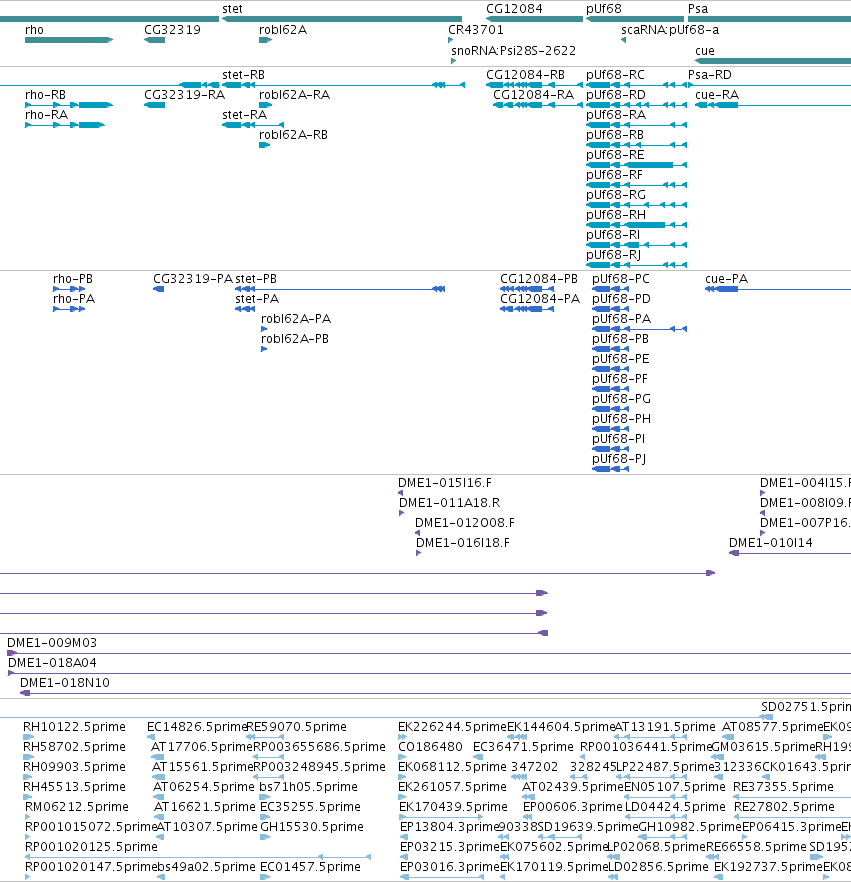Click the CG12084 gene bar

click(534, 19)
